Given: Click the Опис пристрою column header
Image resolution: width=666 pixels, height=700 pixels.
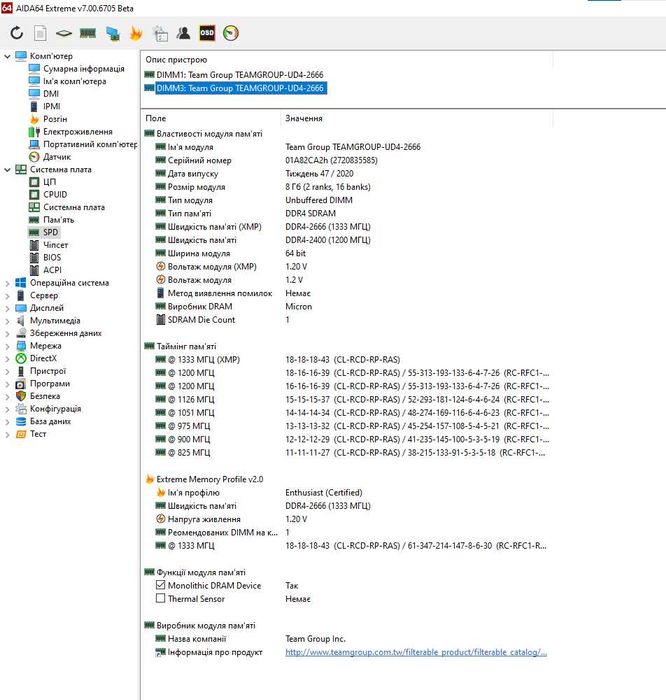Looking at the screenshot, I should pos(176,59).
